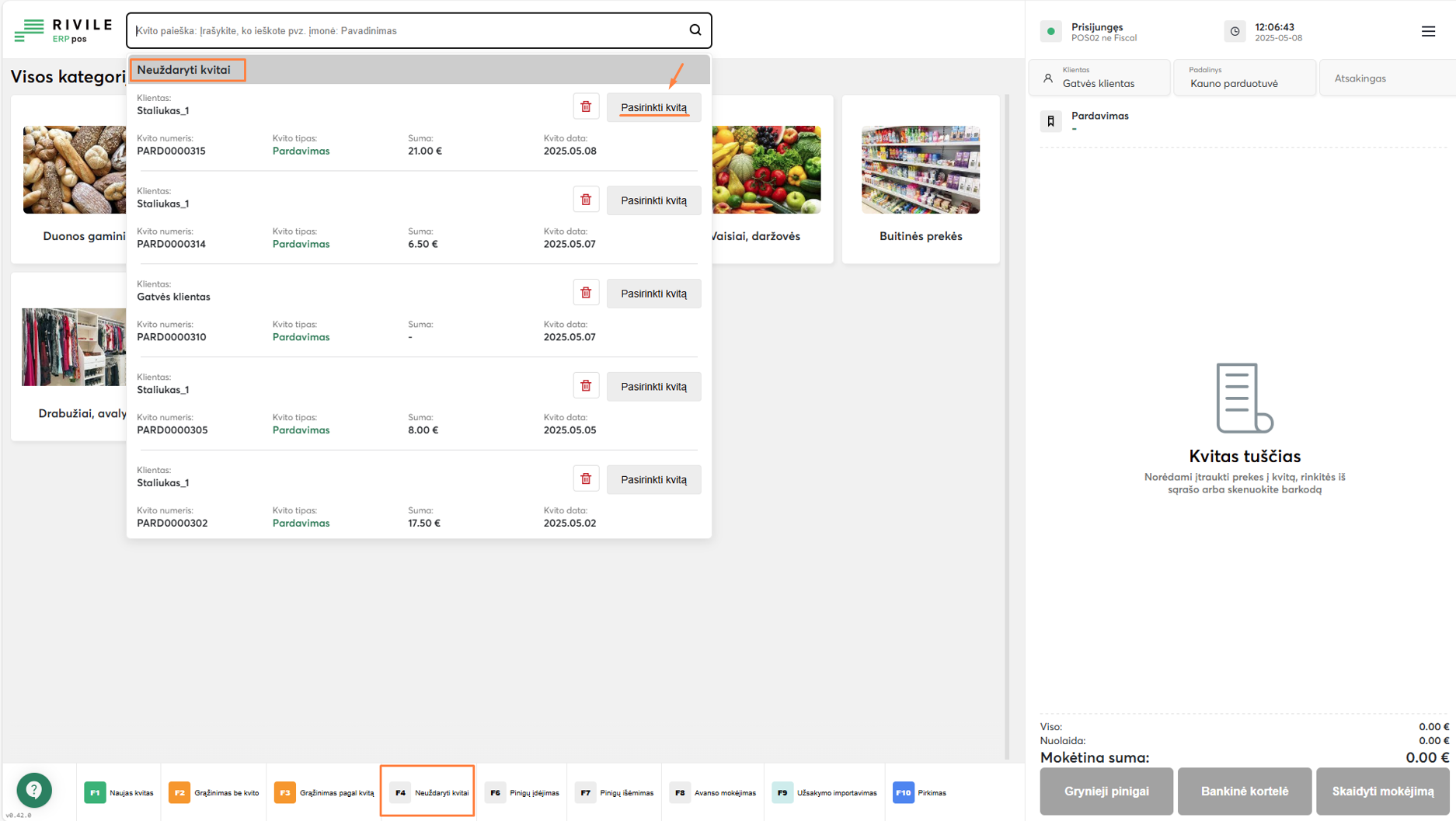The height and width of the screenshot is (821, 1456).
Task: Click the Pardavimas bookmark icon
Action: [1050, 121]
